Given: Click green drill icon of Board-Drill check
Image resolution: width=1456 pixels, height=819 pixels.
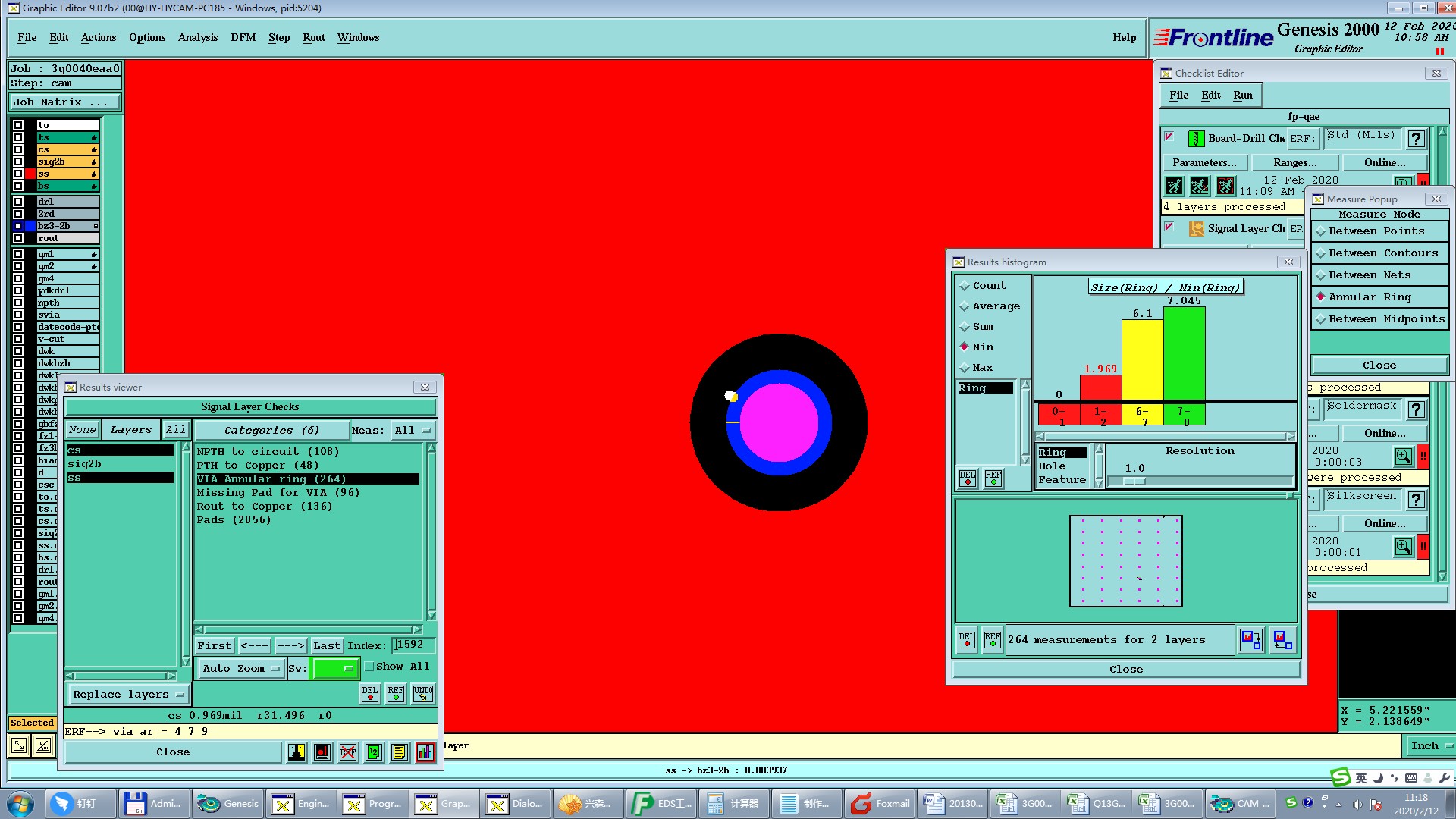Looking at the screenshot, I should tap(1196, 139).
